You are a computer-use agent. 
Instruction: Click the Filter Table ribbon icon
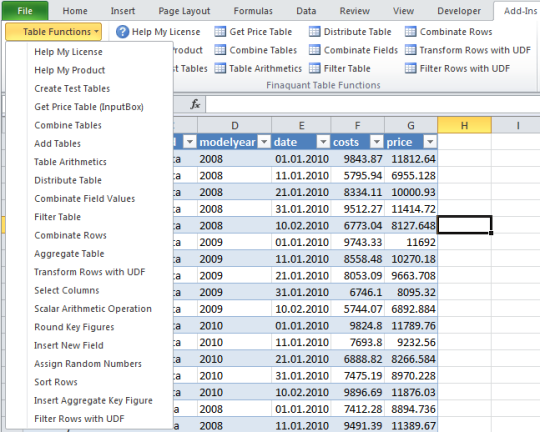click(x=314, y=68)
